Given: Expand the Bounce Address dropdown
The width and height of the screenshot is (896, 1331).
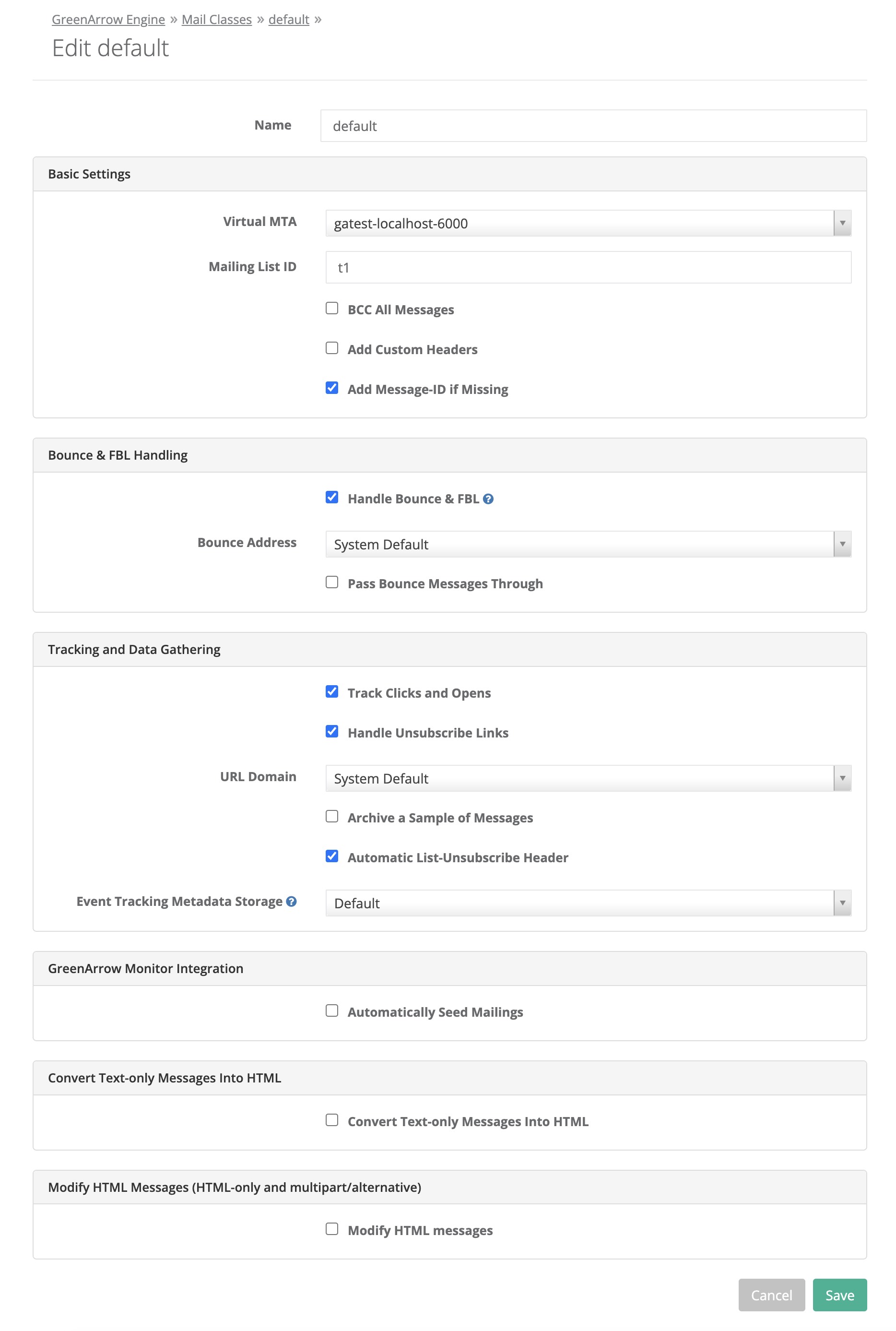Looking at the screenshot, I should pos(588,544).
